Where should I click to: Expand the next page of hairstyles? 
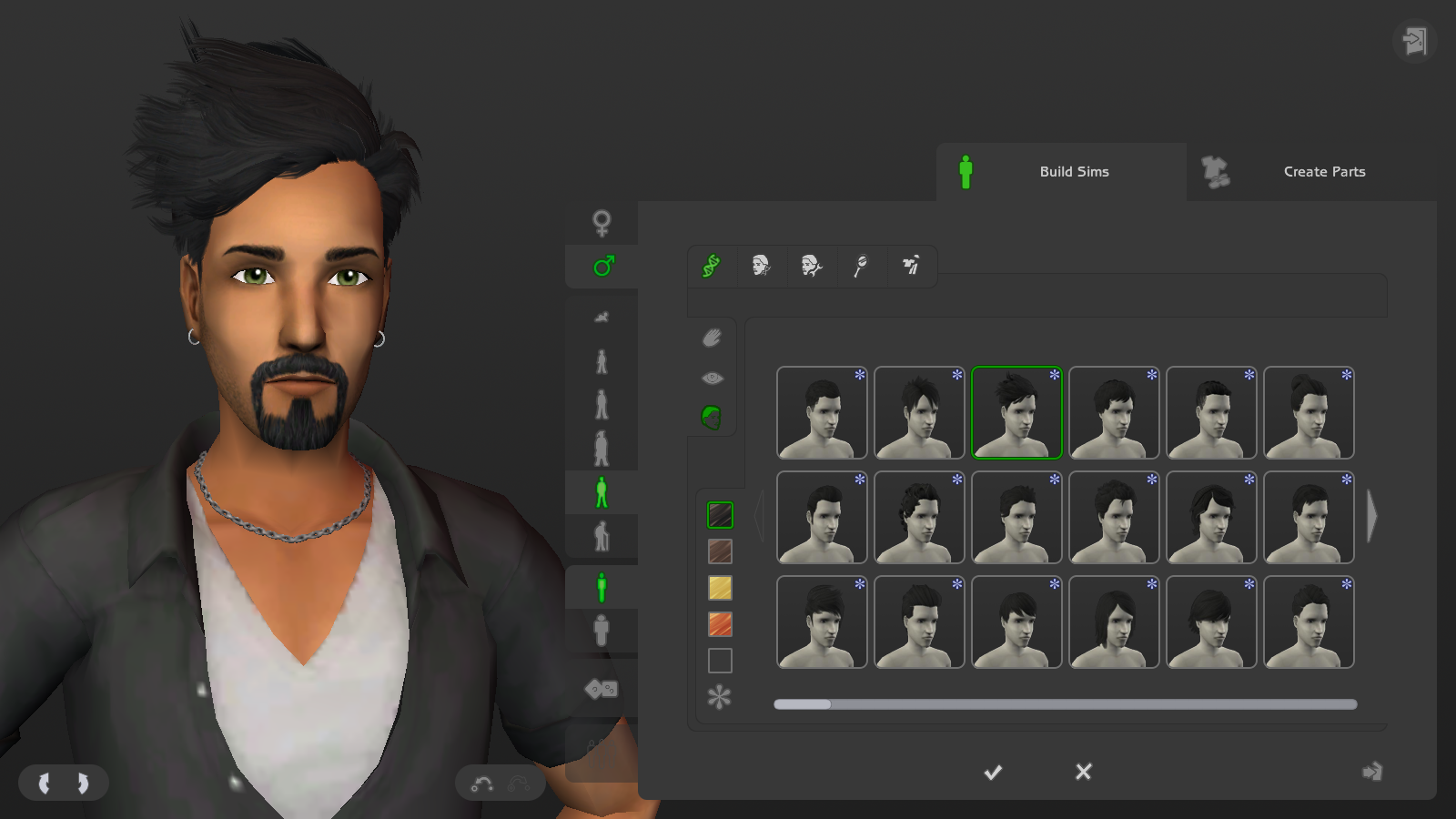point(1372,516)
